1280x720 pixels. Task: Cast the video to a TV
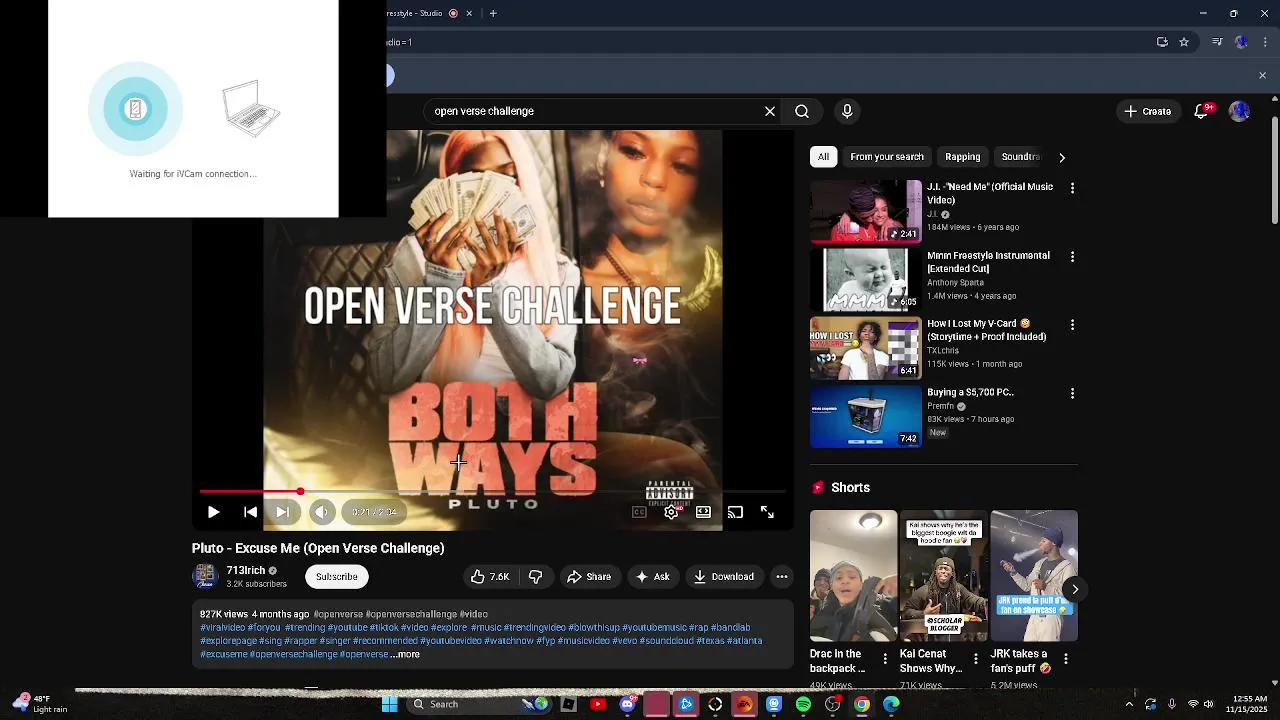pos(735,512)
